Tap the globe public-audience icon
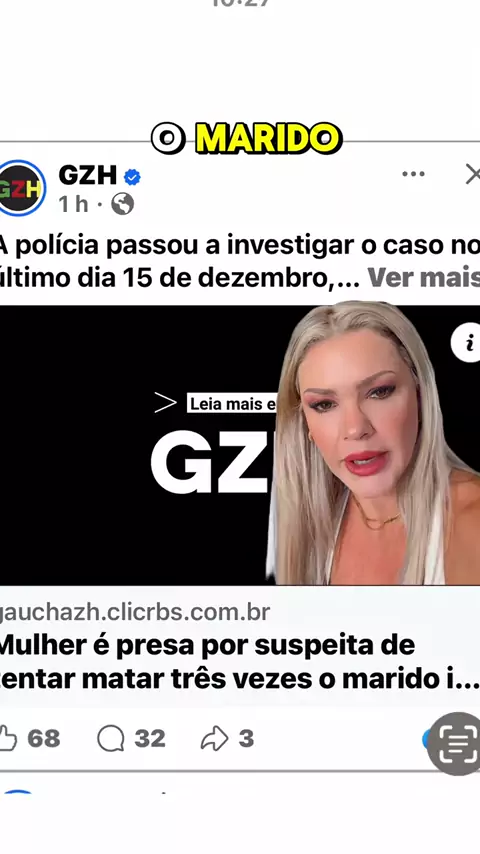The height and width of the screenshot is (854, 480). pyautogui.click(x=123, y=204)
